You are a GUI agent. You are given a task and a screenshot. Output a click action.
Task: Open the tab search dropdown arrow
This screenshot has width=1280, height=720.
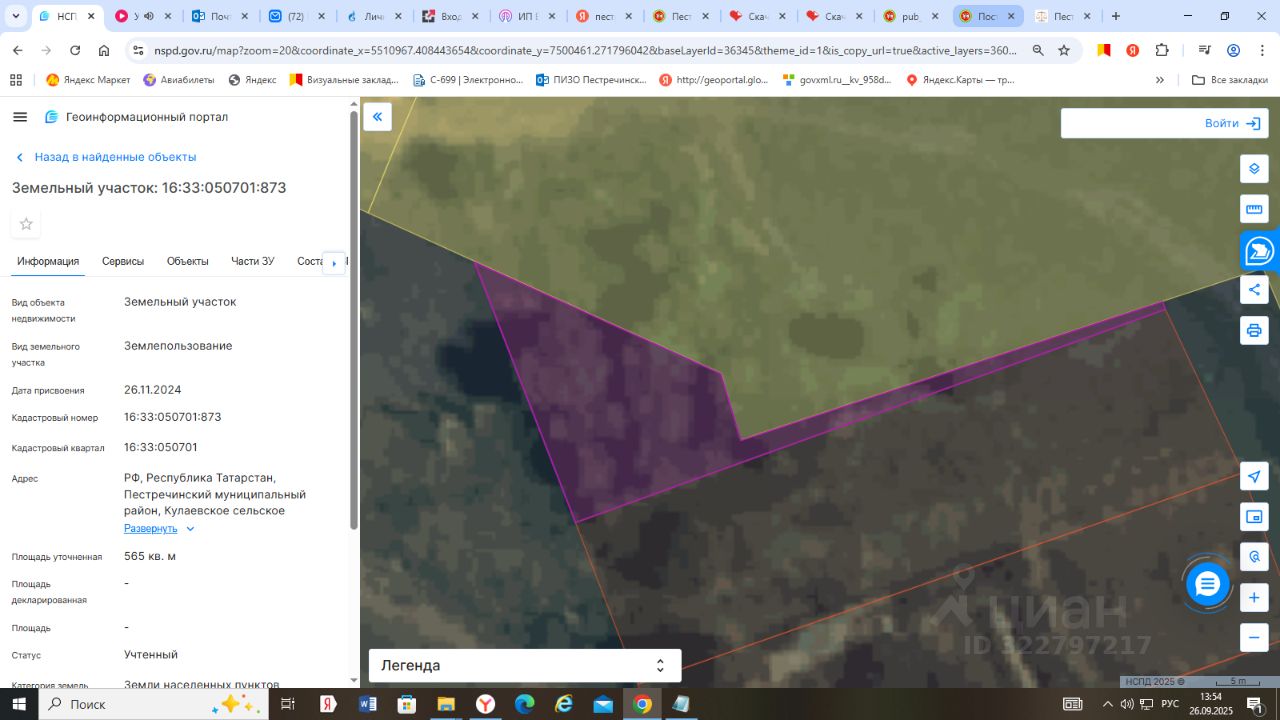tap(15, 16)
